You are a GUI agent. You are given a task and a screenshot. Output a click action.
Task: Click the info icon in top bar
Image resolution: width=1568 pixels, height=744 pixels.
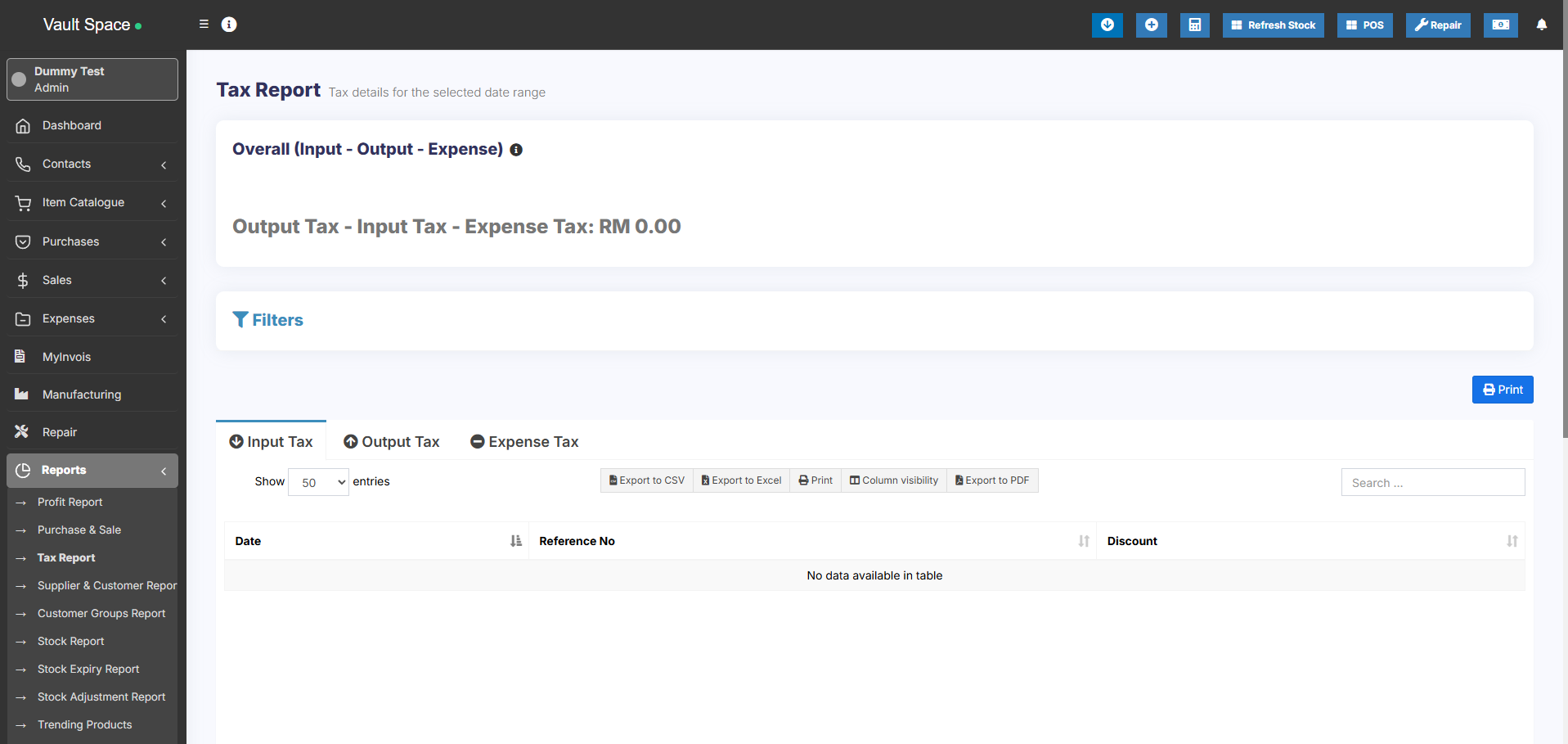pyautogui.click(x=229, y=25)
